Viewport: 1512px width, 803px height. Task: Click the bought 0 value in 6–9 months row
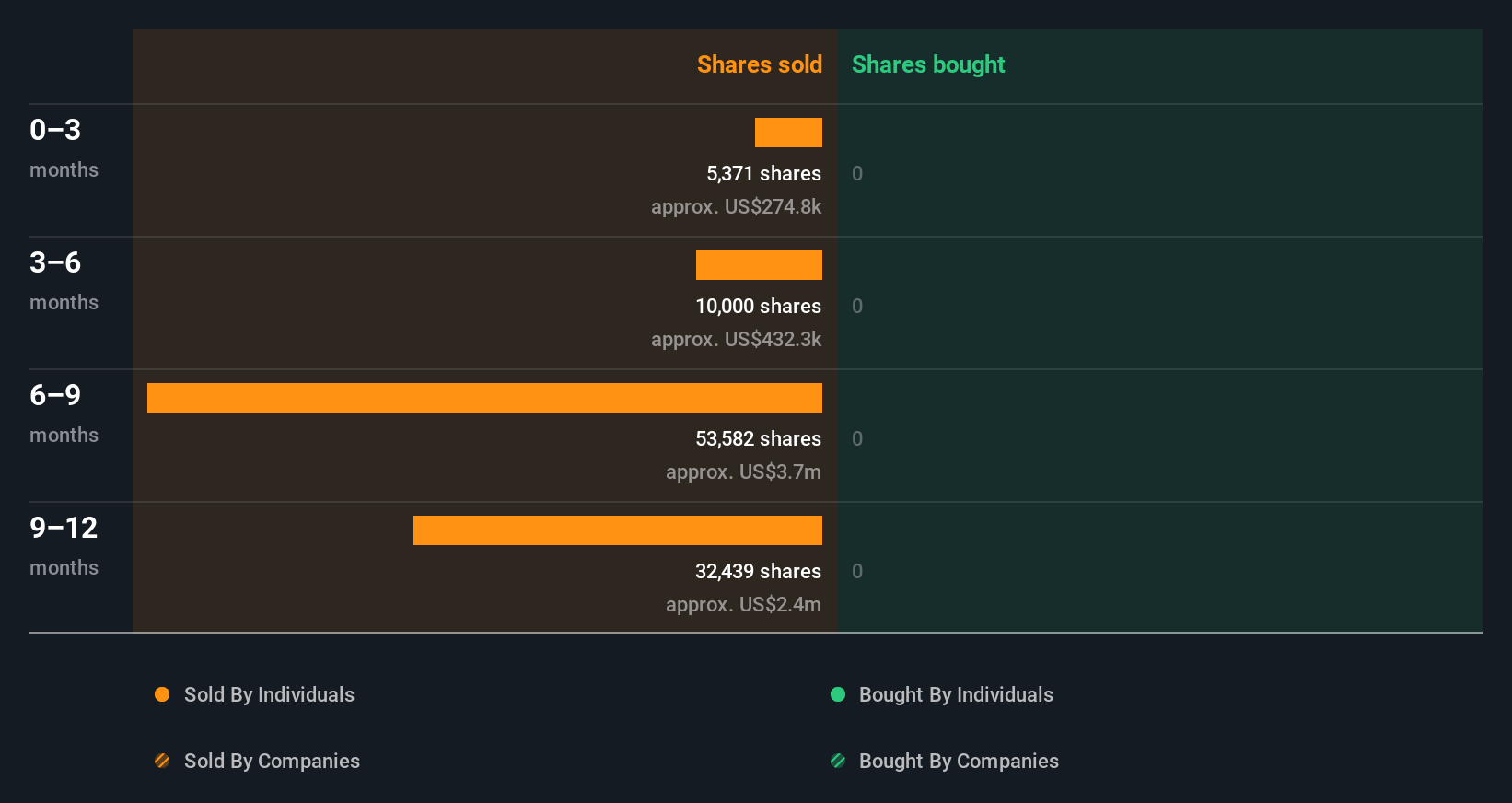tap(857, 438)
